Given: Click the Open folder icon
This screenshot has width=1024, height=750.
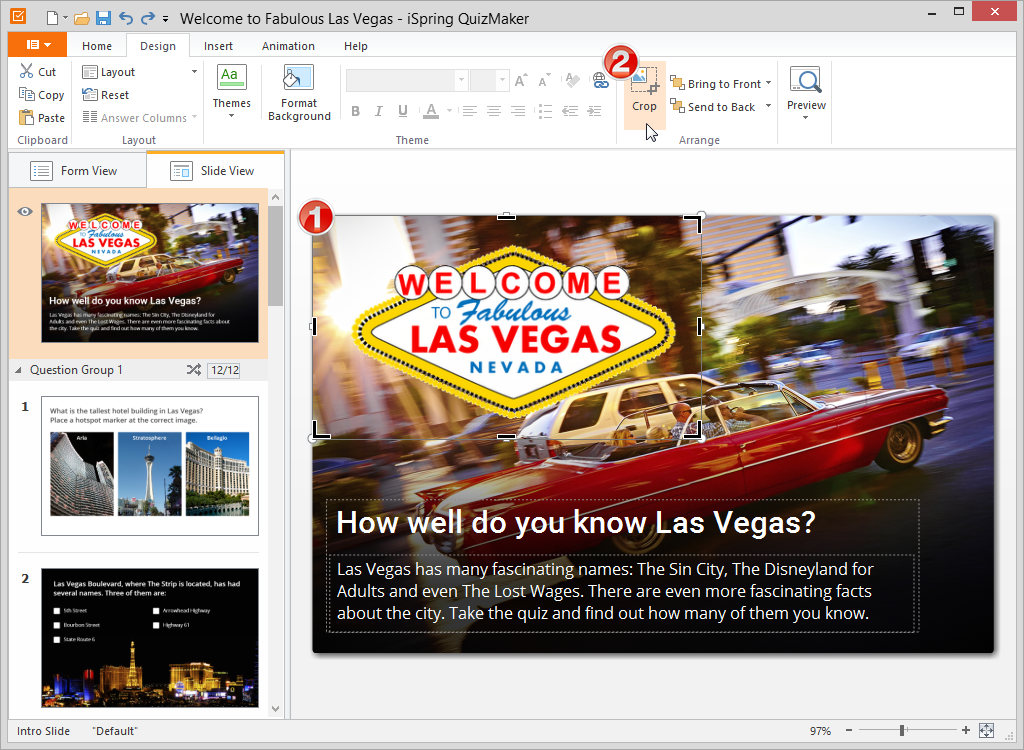Looking at the screenshot, I should pyautogui.click(x=82, y=19).
